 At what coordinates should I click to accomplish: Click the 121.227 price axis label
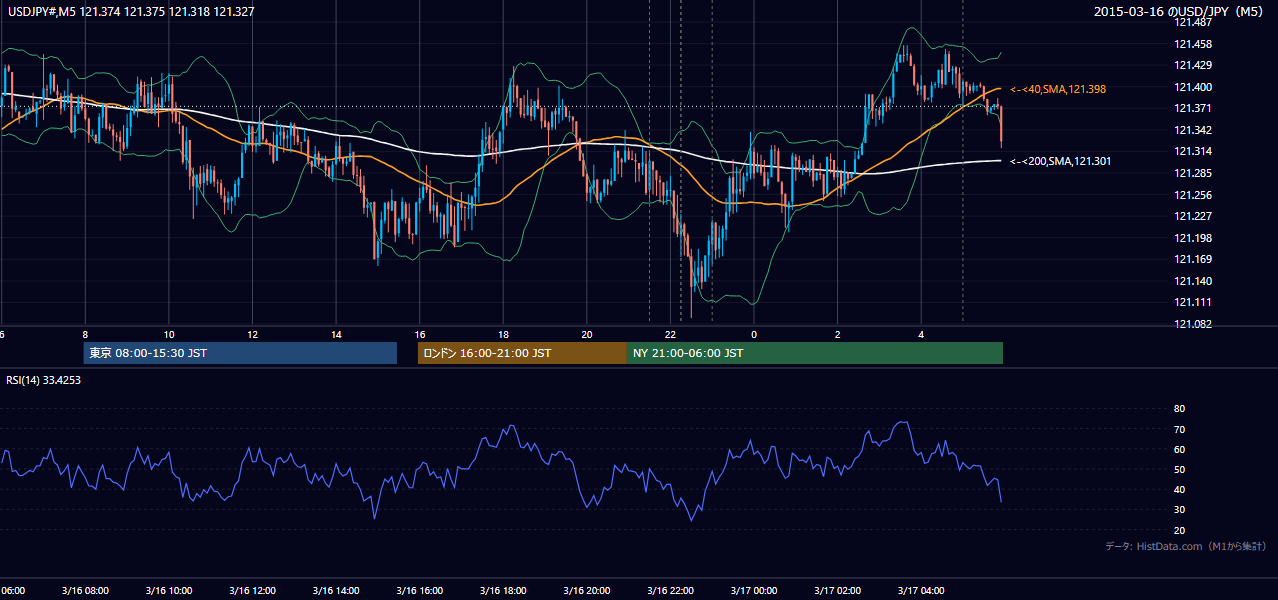coord(1191,216)
